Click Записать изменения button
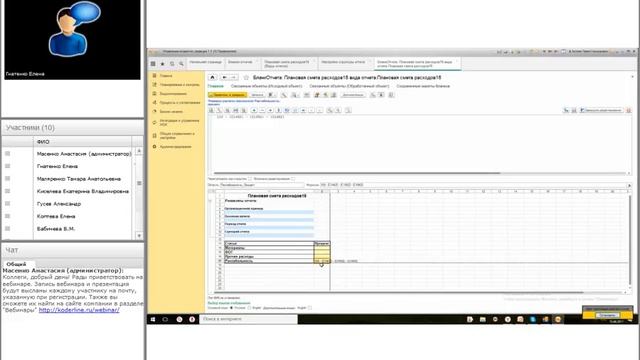This screenshot has height=360, width=640. pos(601,110)
